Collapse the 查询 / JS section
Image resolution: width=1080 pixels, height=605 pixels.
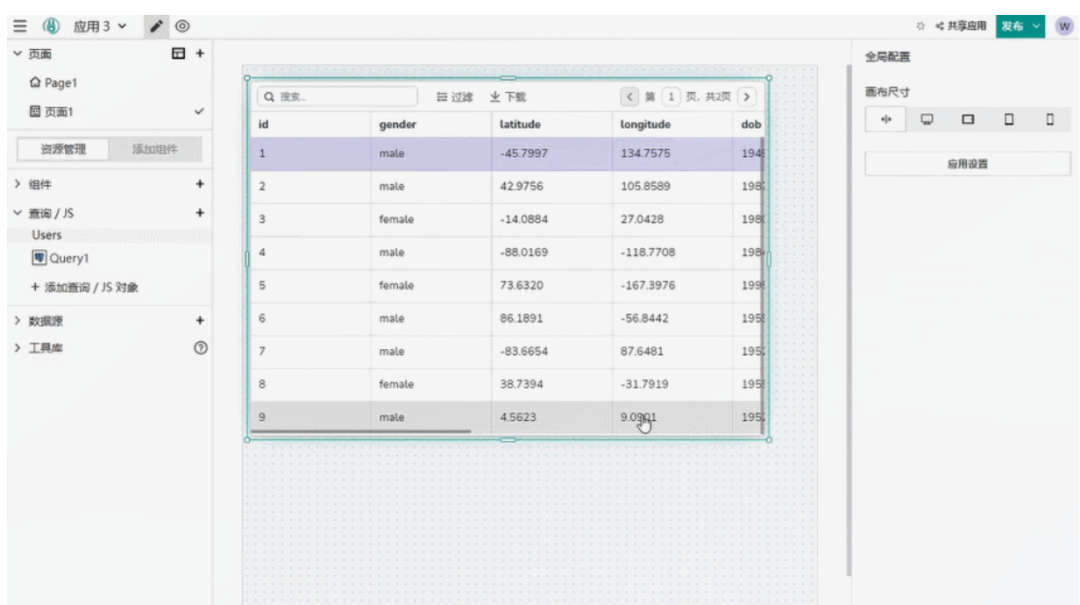tap(17, 213)
